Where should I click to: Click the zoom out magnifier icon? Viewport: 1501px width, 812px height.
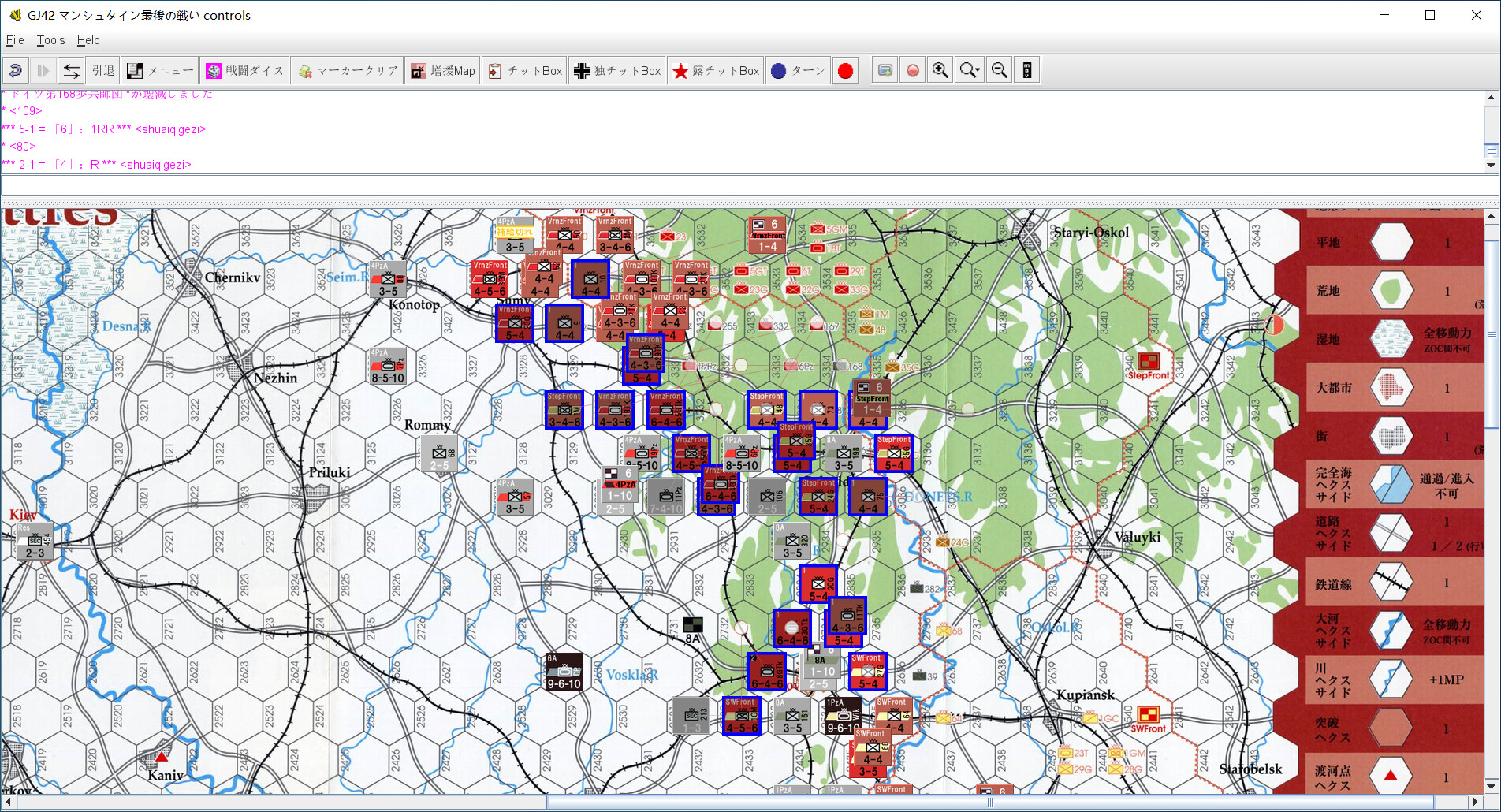[999, 71]
